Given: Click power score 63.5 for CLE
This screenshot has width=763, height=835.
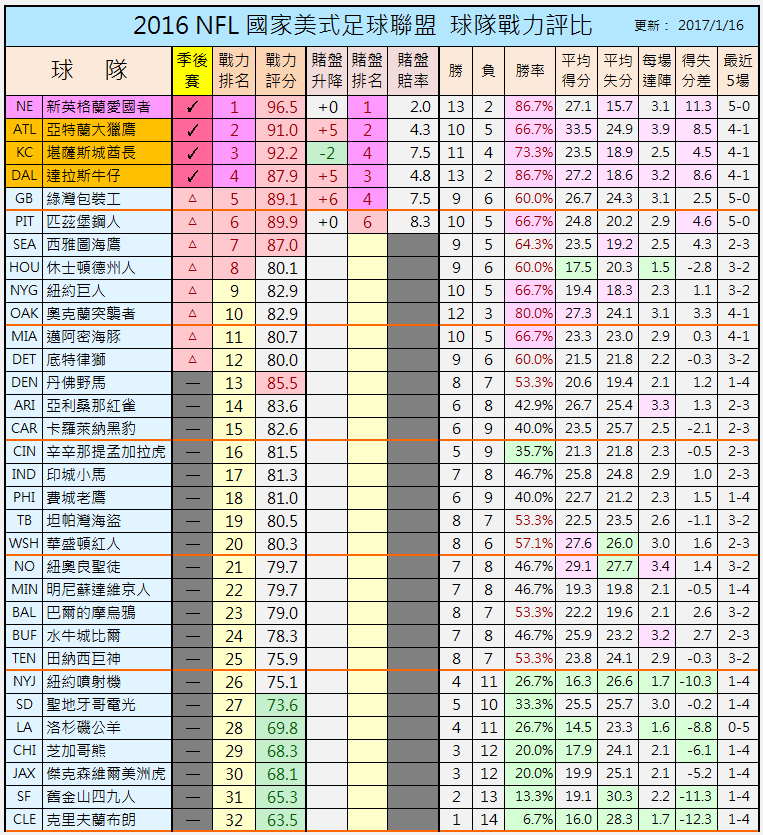Looking at the screenshot, I should (282, 820).
